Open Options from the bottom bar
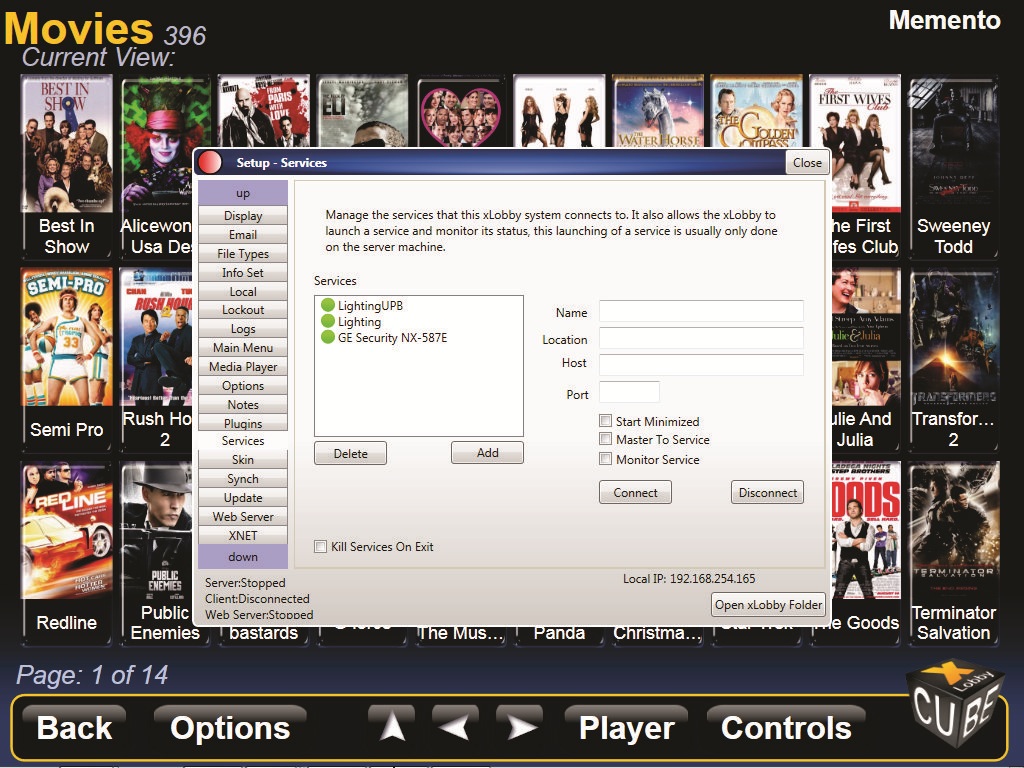 tap(230, 728)
